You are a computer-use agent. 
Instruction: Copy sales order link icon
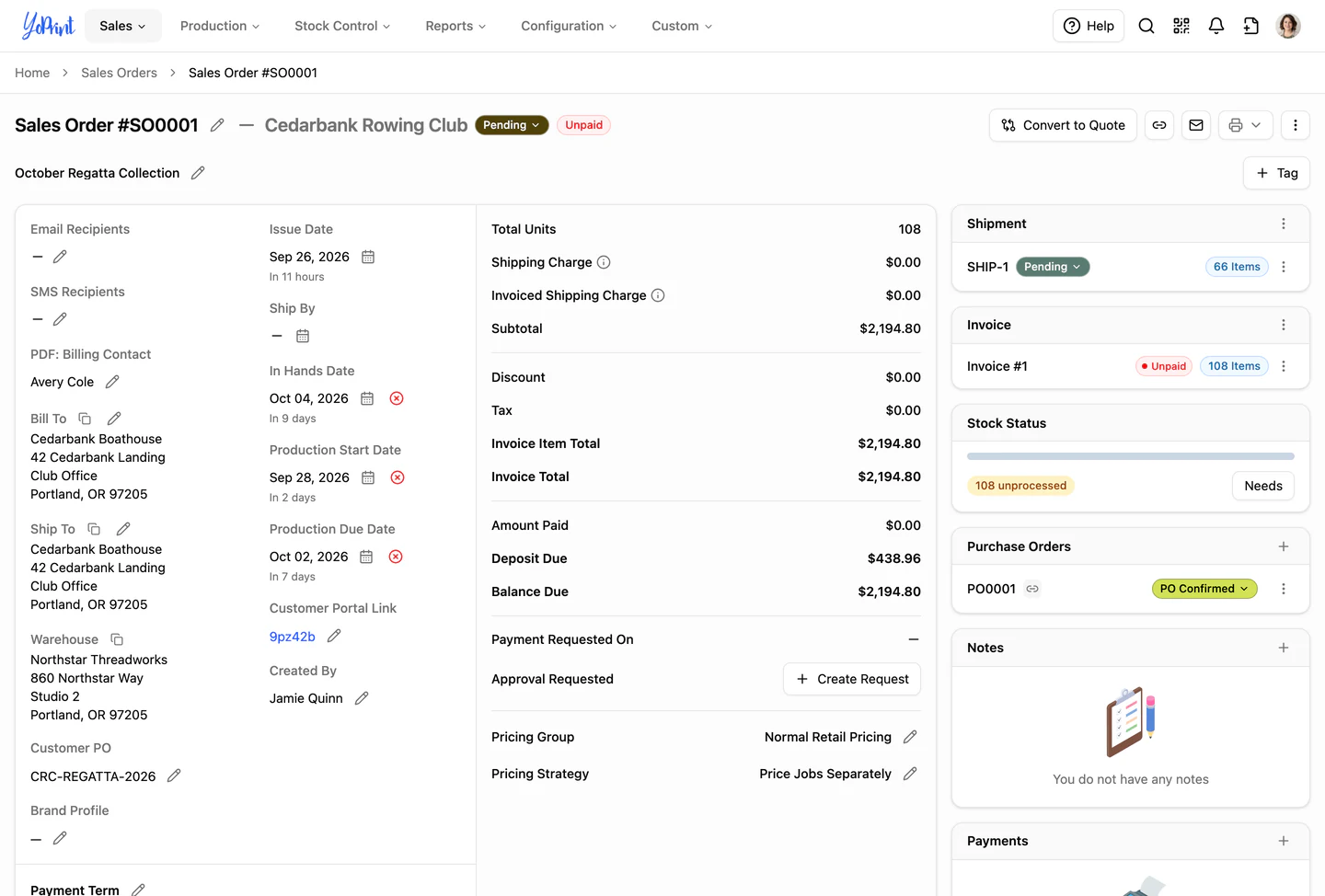(x=1159, y=125)
